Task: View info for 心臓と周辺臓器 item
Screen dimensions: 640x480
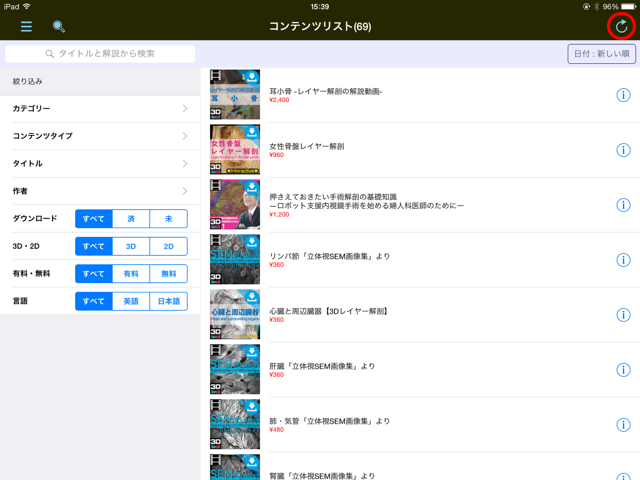Action: click(623, 315)
